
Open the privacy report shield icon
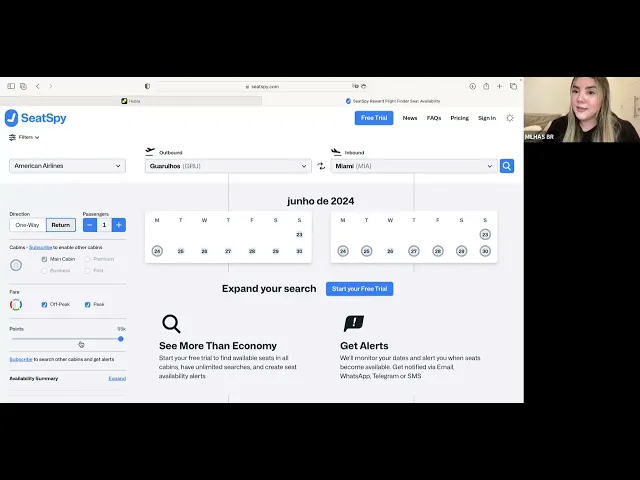pos(147,86)
